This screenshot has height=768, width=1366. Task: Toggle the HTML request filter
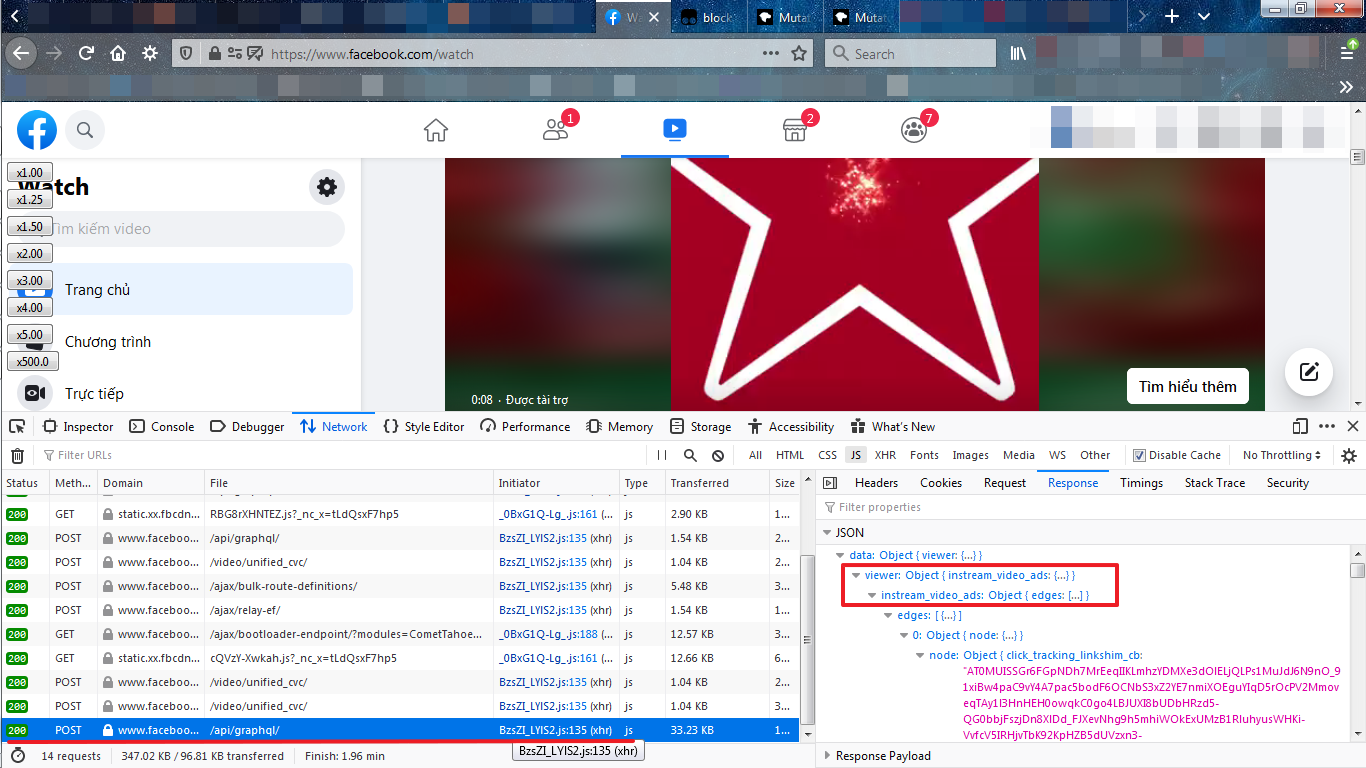click(x=790, y=455)
